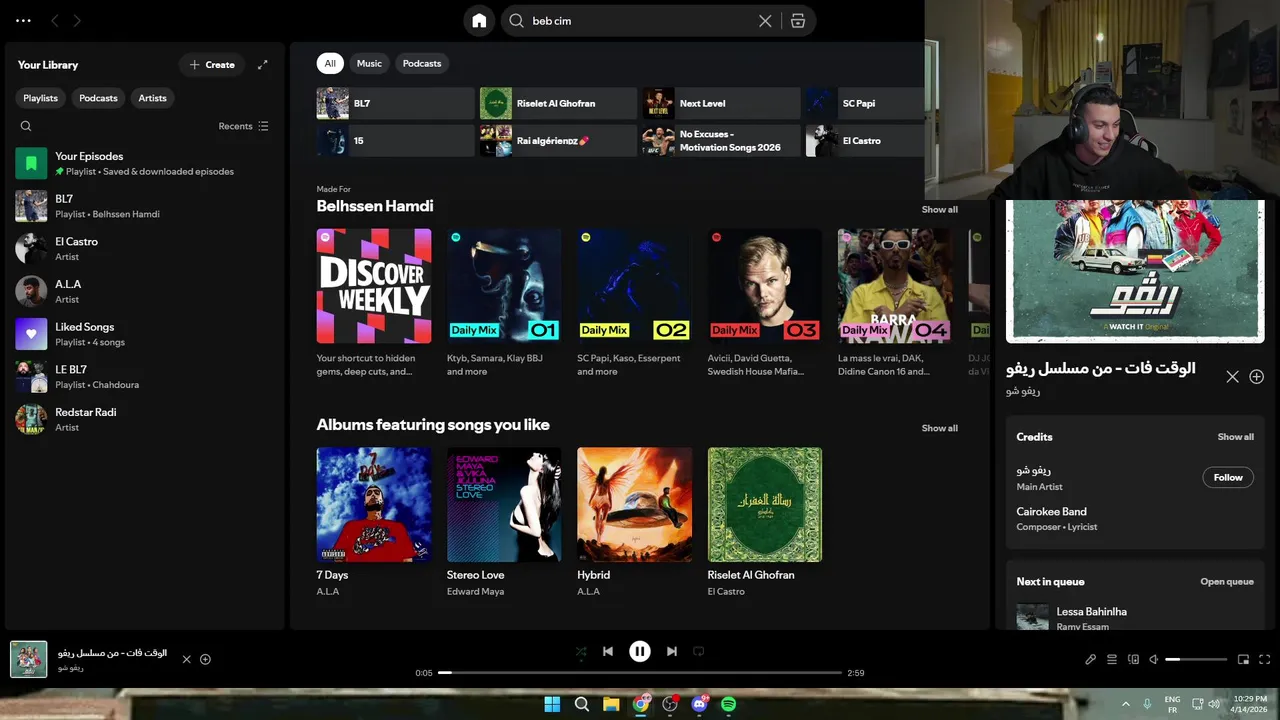Expand Your Library to full view

(263, 65)
